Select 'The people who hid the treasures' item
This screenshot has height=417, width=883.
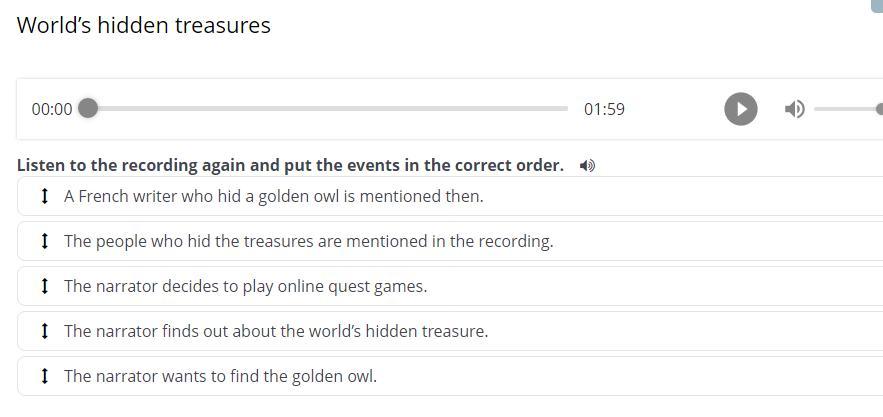tap(308, 241)
